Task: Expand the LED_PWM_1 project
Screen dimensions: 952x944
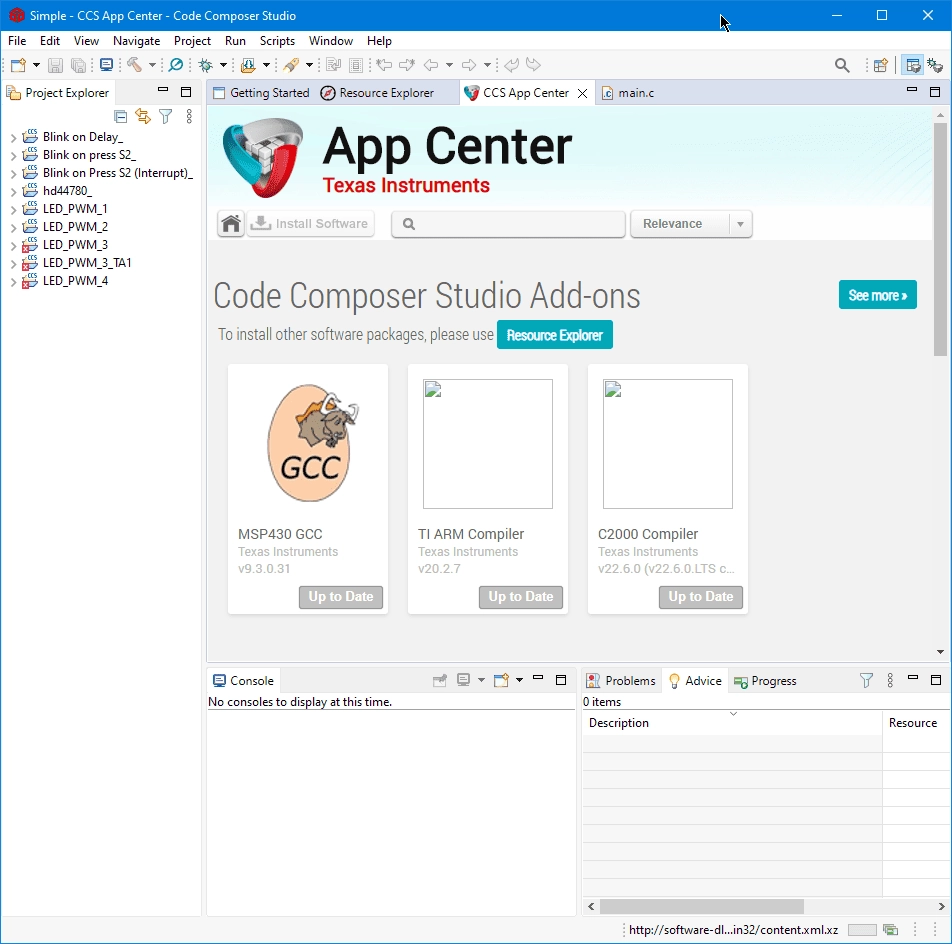Action: (13, 210)
